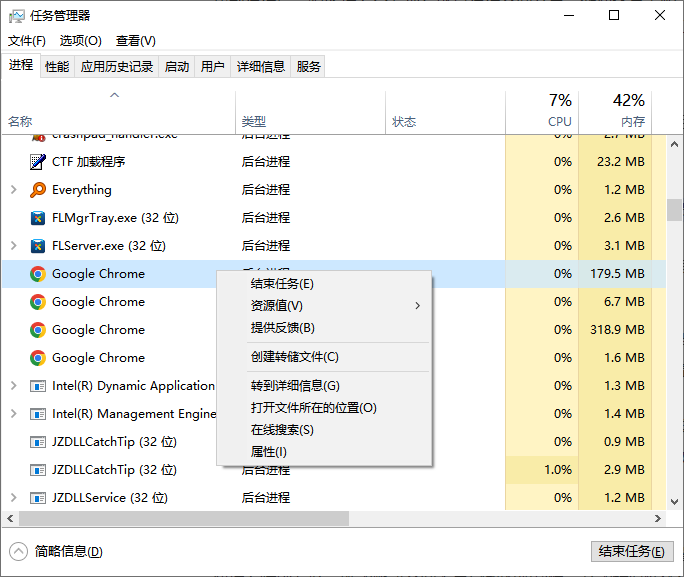The height and width of the screenshot is (577, 684).
Task: Click Chrome icon in the 179.5 MB row
Action: click(x=38, y=274)
